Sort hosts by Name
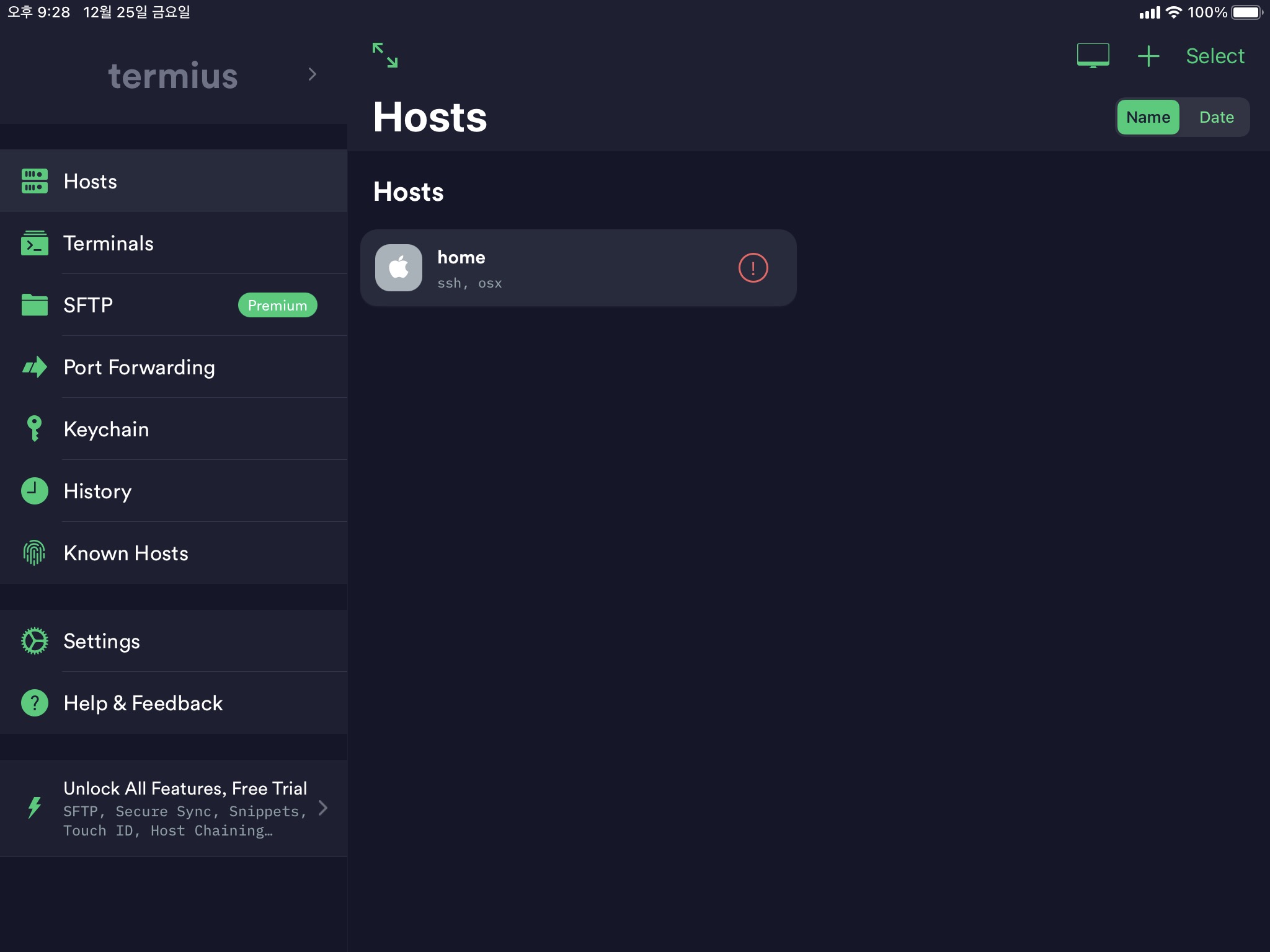This screenshot has height=952, width=1270. pyautogui.click(x=1148, y=117)
